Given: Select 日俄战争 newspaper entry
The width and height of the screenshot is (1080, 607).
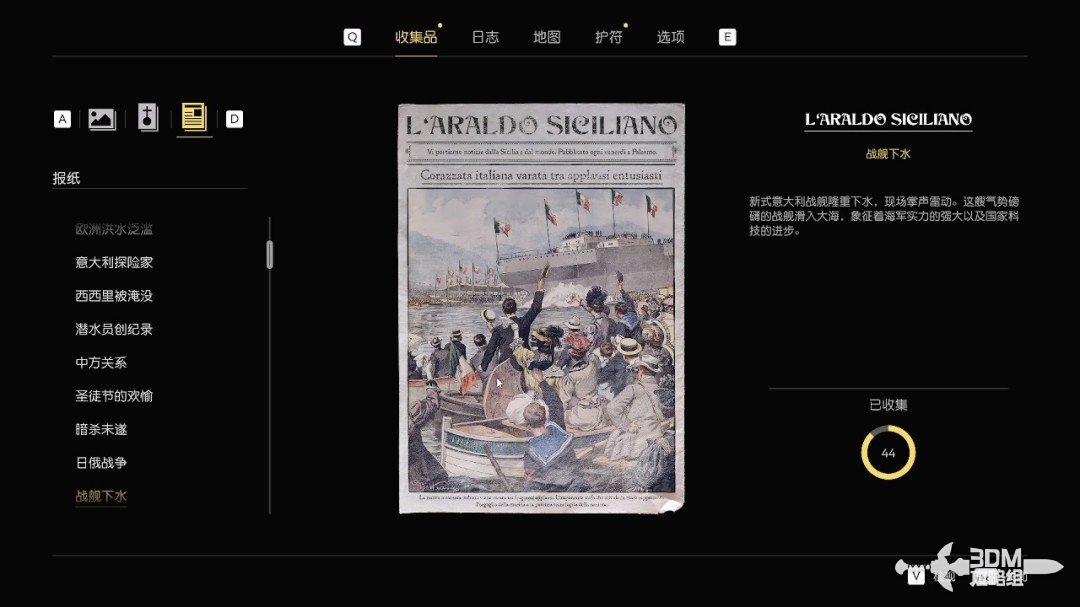Looking at the screenshot, I should point(101,463).
